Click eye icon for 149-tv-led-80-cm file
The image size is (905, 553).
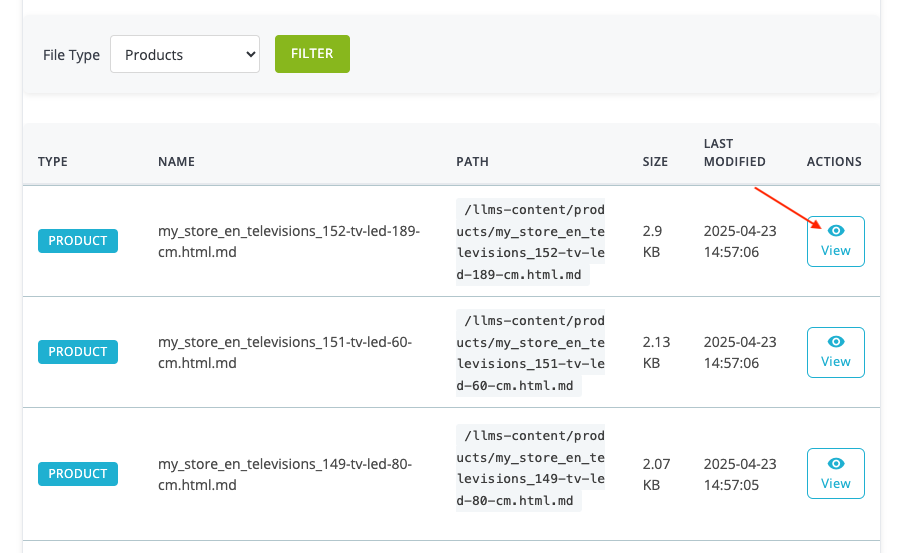tap(836, 464)
